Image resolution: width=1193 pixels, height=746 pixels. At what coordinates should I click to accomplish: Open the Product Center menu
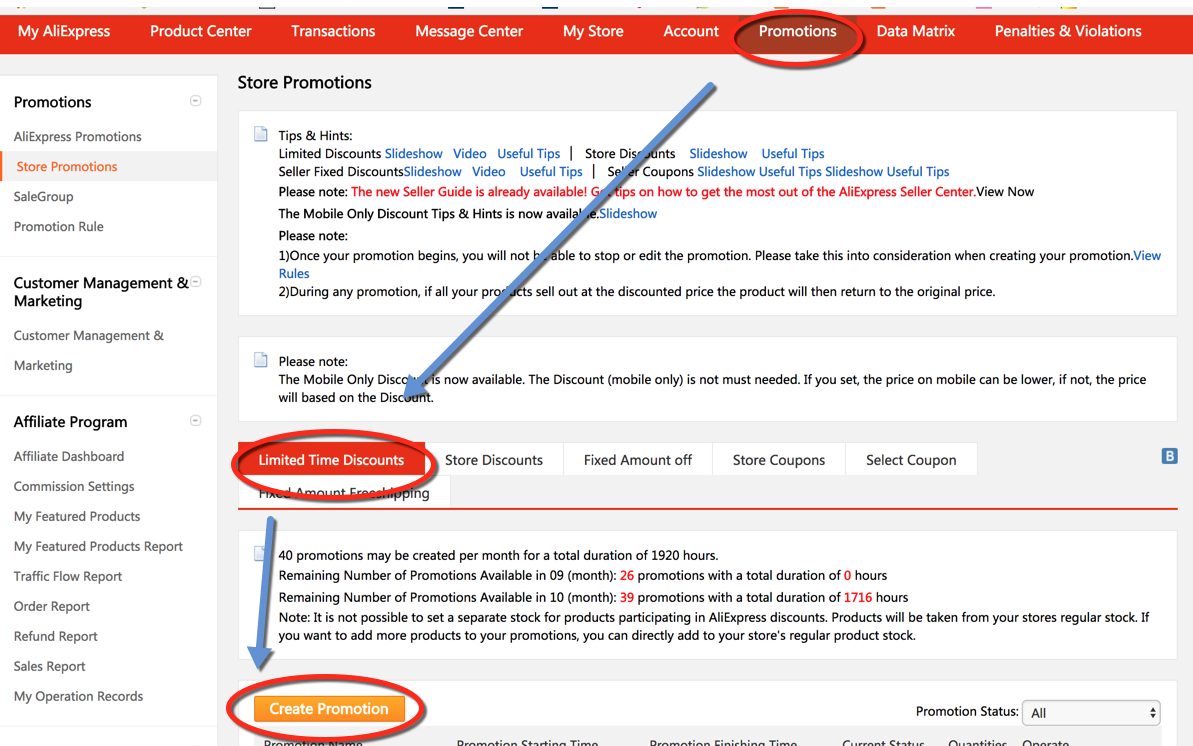click(x=201, y=31)
